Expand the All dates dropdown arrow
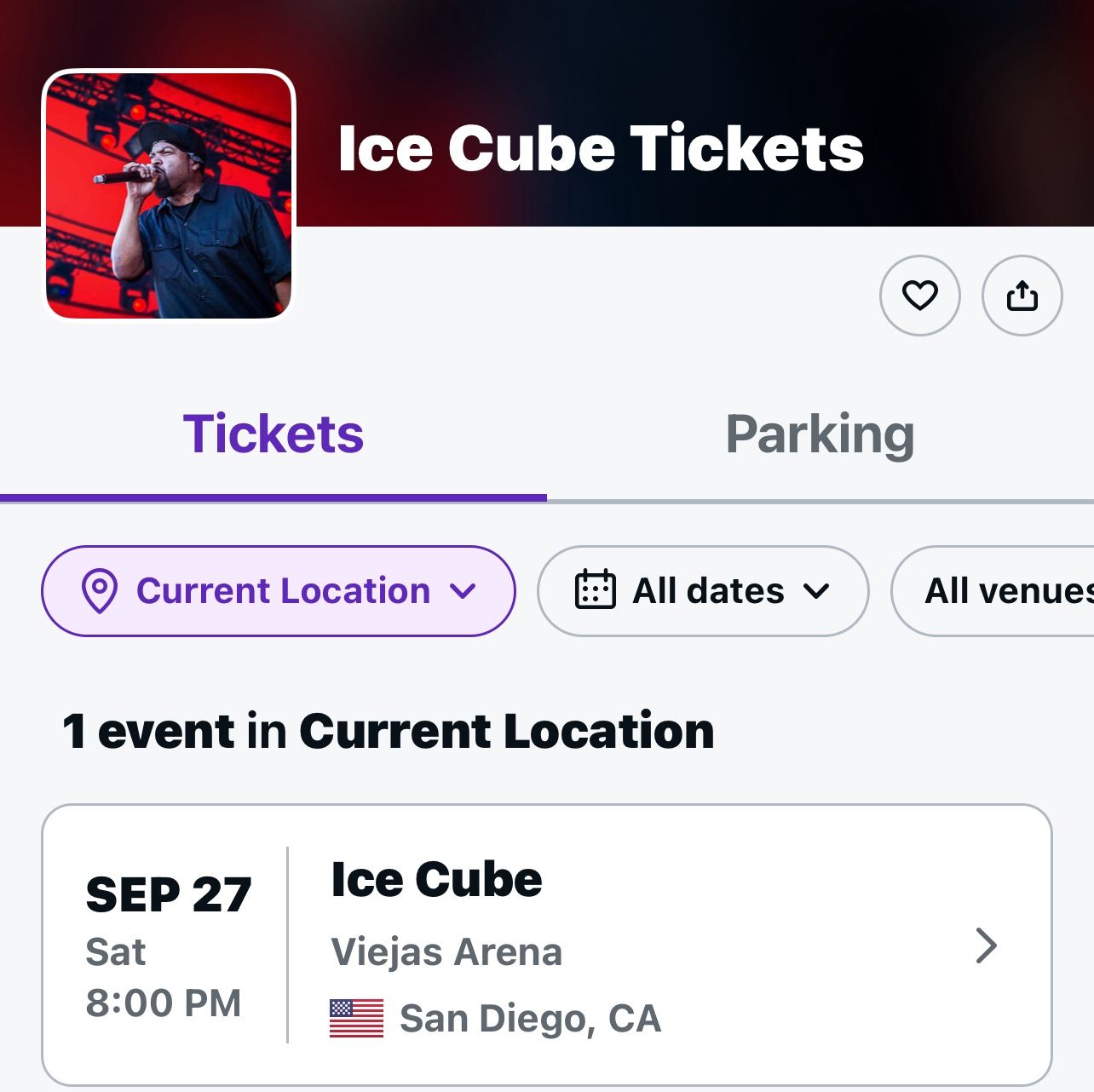This screenshot has width=1094, height=1092. coord(816,591)
